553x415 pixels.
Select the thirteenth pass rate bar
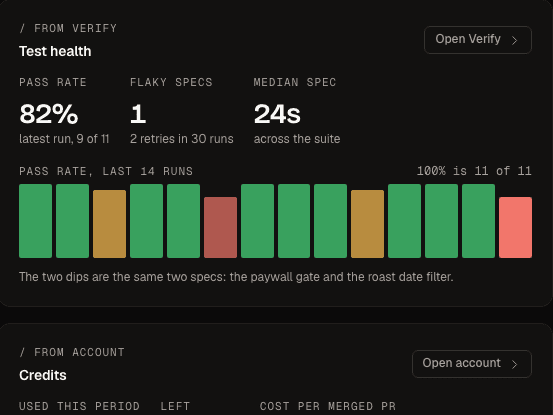479,221
